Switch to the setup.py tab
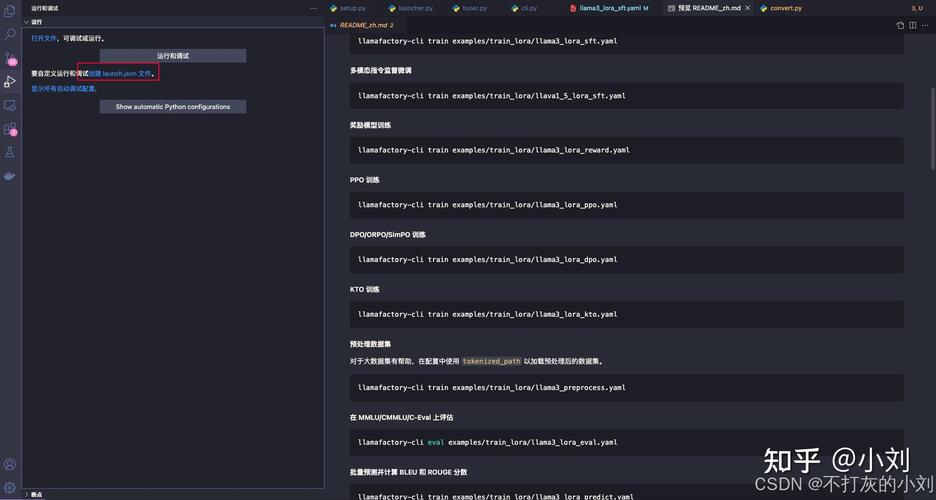The height and width of the screenshot is (500, 936). click(348, 8)
